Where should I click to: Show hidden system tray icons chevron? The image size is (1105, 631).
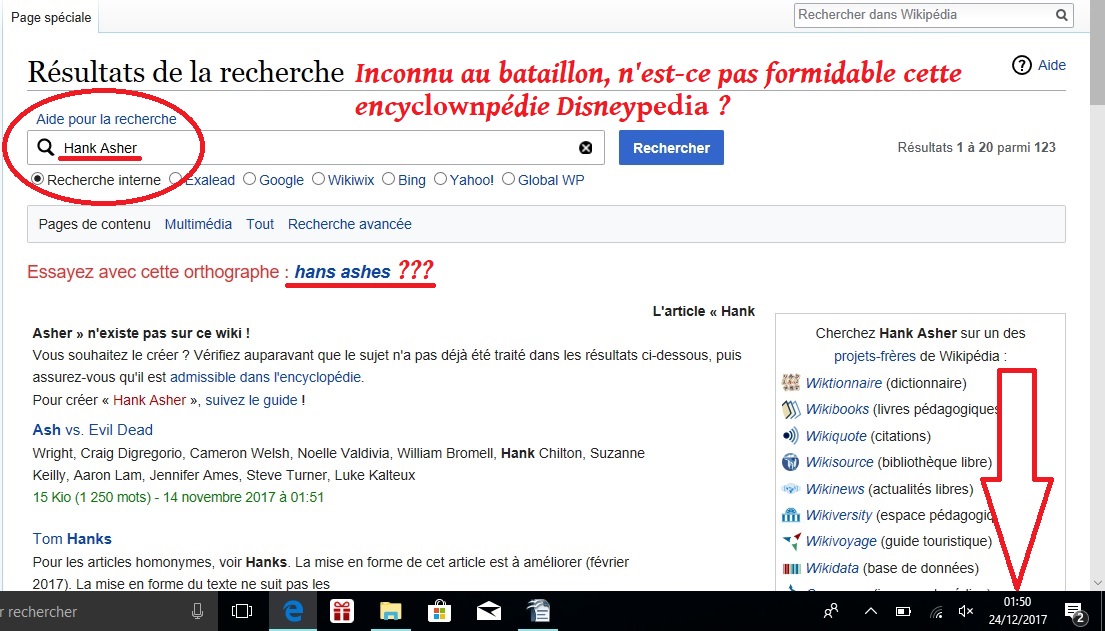[x=871, y=611]
